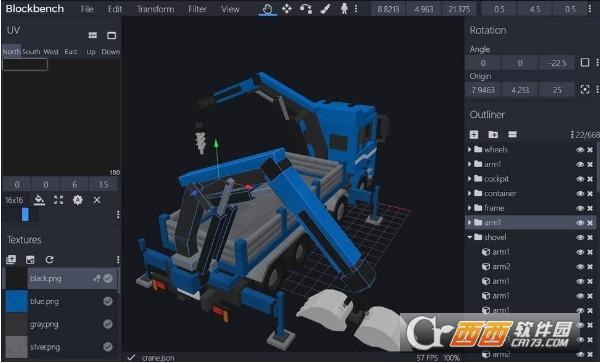Image resolution: width=600 pixels, height=363 pixels.
Task: Select the Resize tool arrows icon
Action: click(287, 9)
